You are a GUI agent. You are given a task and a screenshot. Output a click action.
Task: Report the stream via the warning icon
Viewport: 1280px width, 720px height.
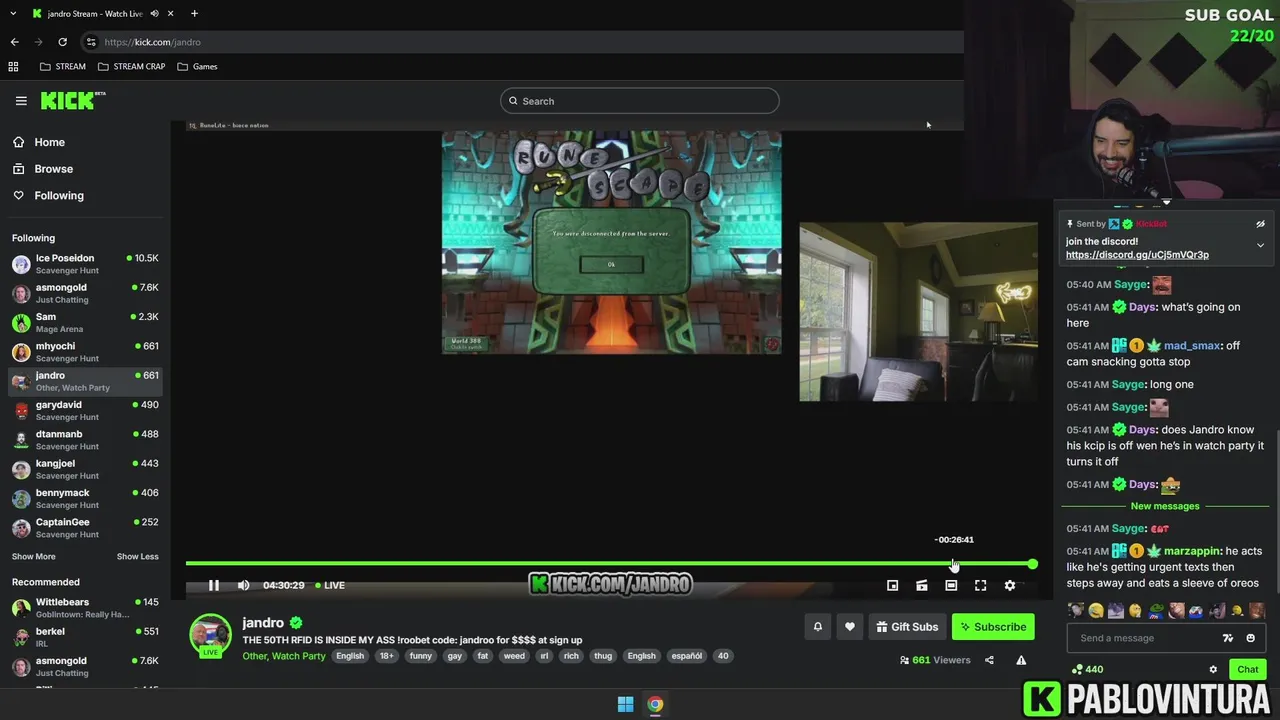[1021, 660]
